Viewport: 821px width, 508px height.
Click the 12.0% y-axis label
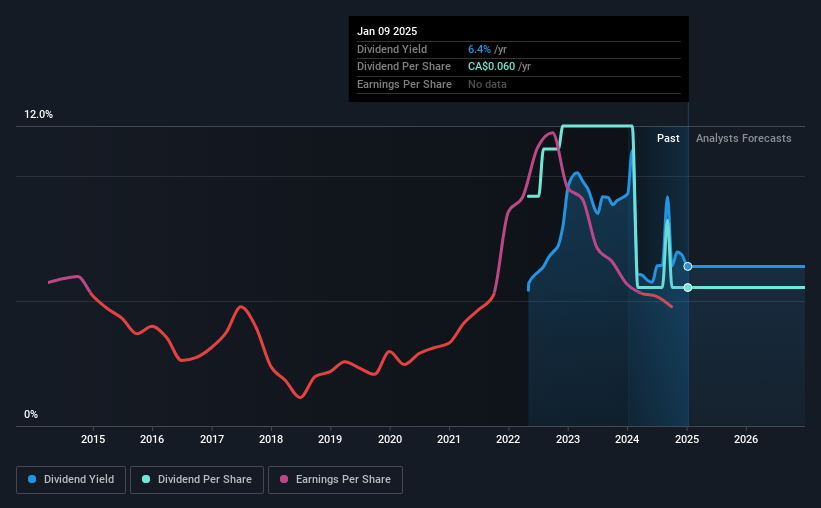tap(38, 114)
